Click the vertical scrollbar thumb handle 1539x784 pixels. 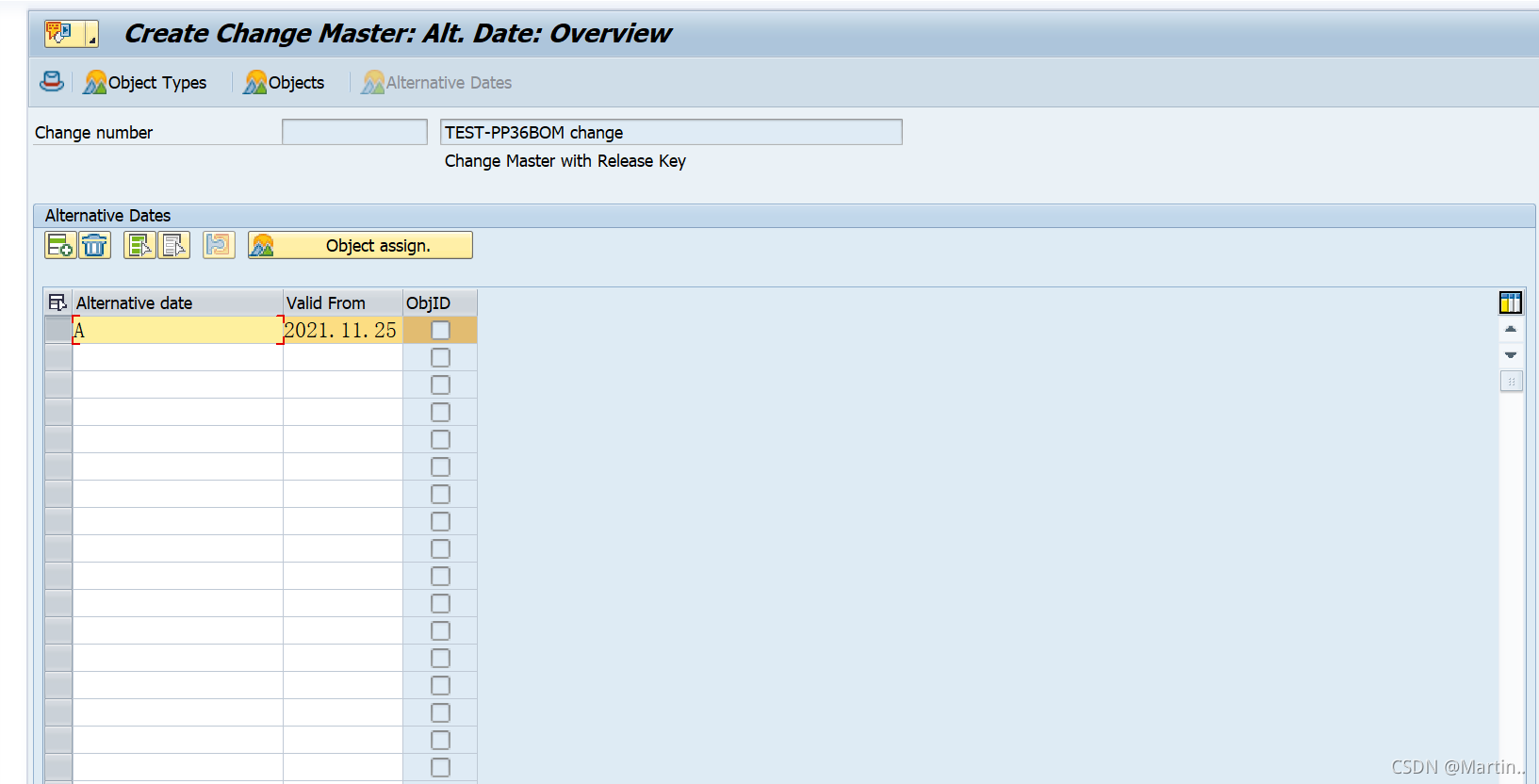point(1511,382)
